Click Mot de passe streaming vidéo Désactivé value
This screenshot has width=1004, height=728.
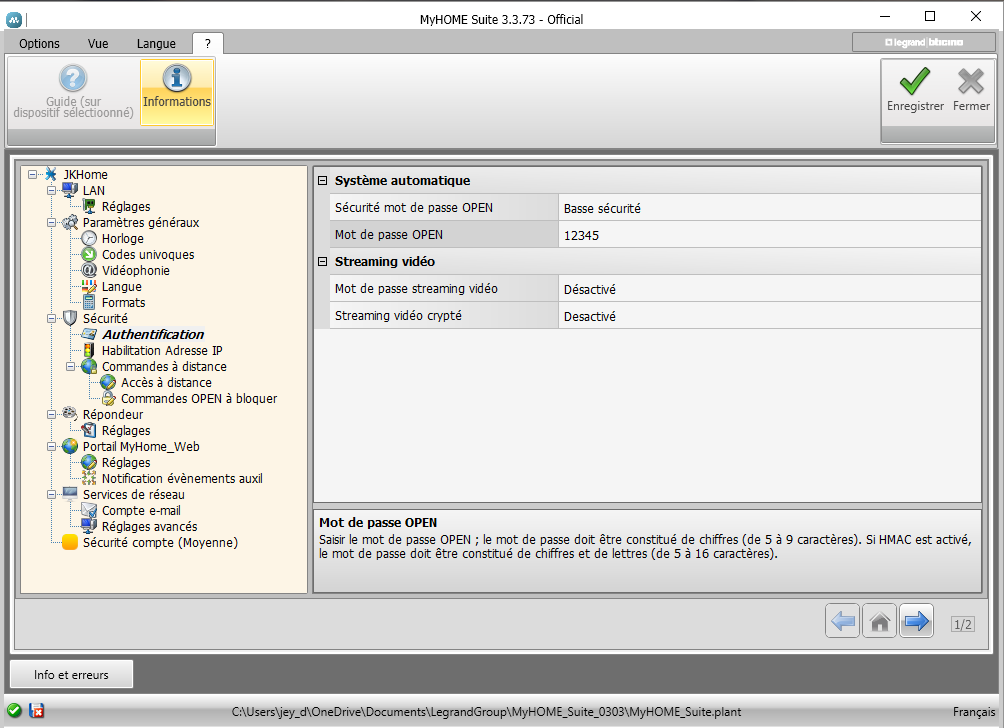tap(769, 289)
